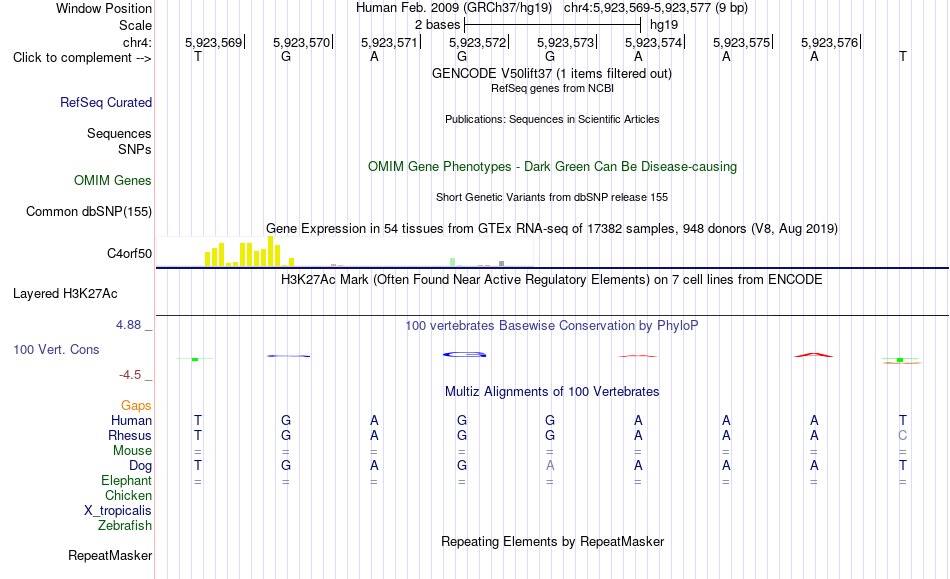Click the 2 bases scale bar
Viewport: 950px width, 579px height.
click(552, 25)
